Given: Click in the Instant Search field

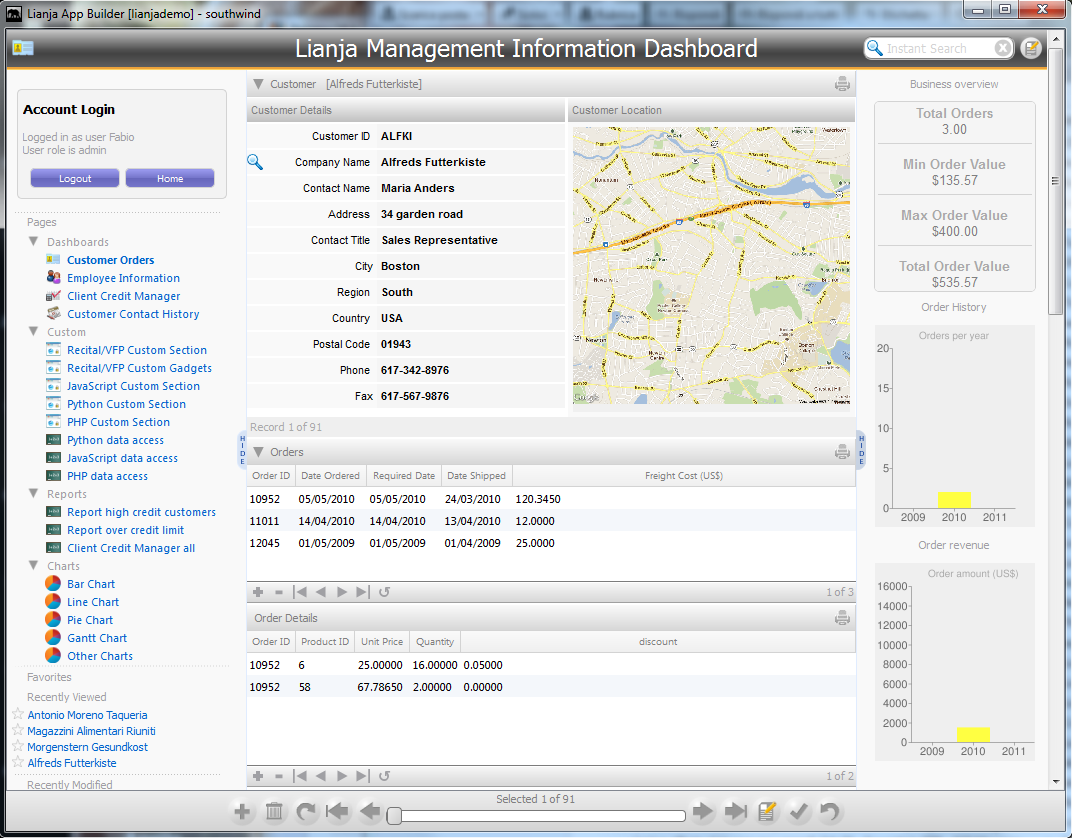Looking at the screenshot, I should point(938,49).
